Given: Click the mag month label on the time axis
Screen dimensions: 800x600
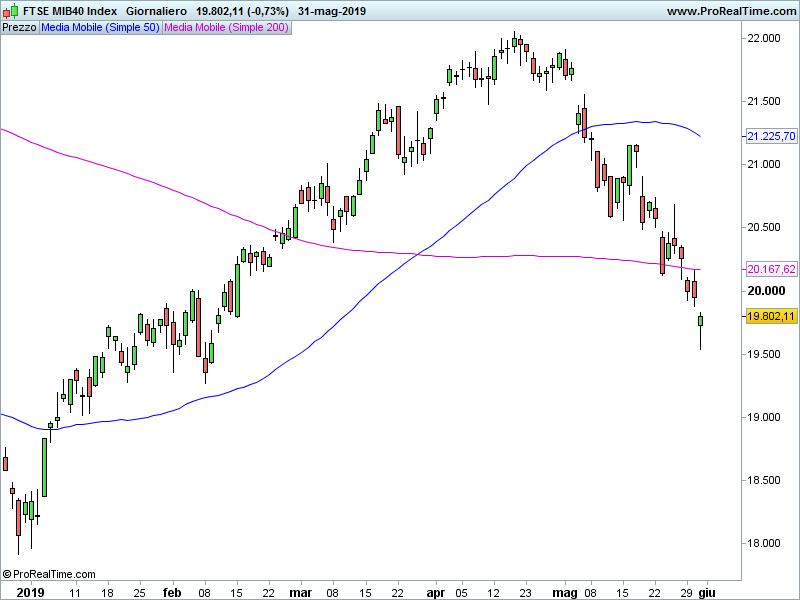Looking at the screenshot, I should coord(565,593).
